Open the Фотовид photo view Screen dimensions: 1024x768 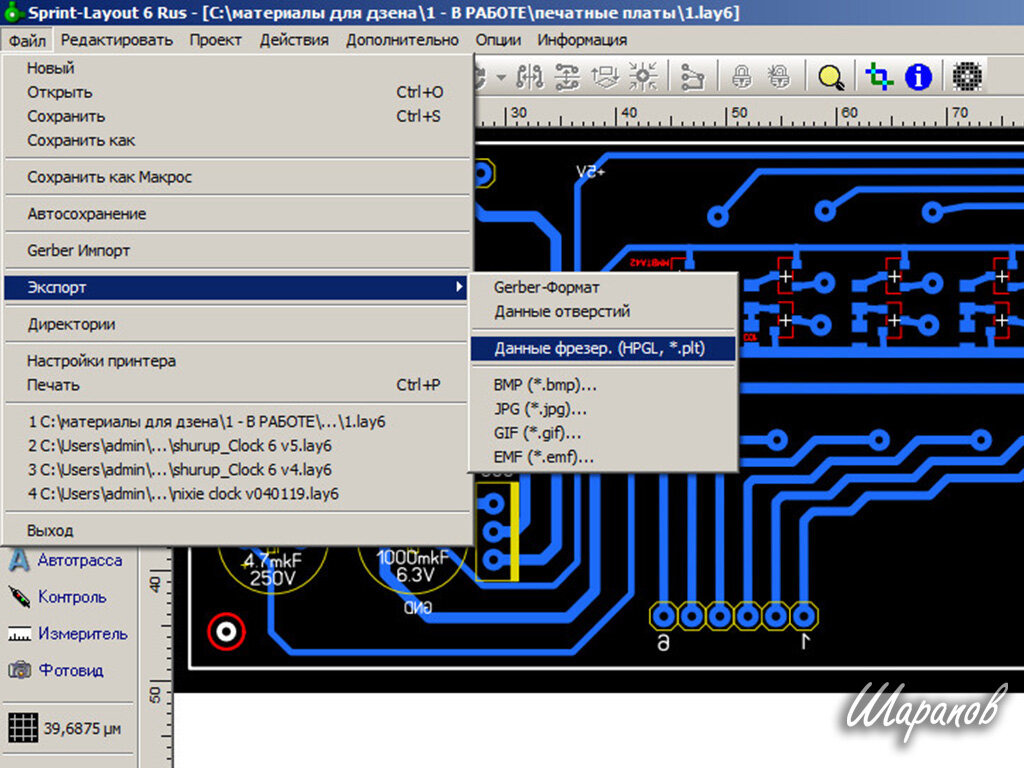pyautogui.click(x=56, y=670)
